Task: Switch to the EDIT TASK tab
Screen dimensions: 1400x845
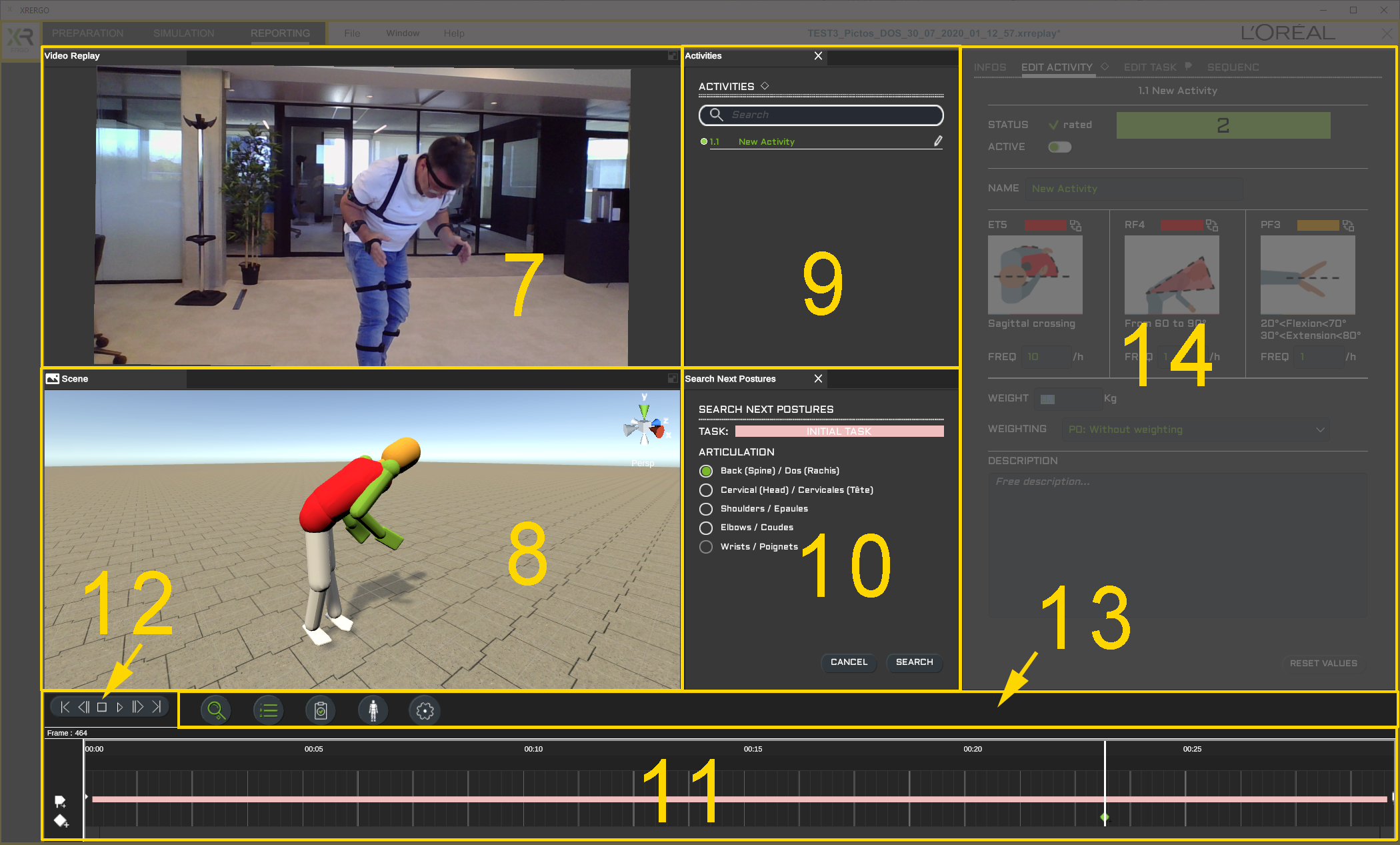Action: point(1149,67)
